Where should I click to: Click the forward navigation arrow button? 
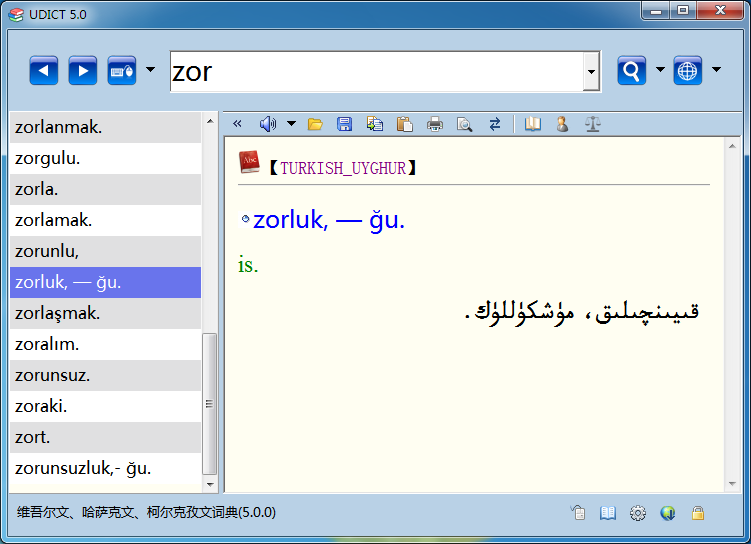click(82, 71)
